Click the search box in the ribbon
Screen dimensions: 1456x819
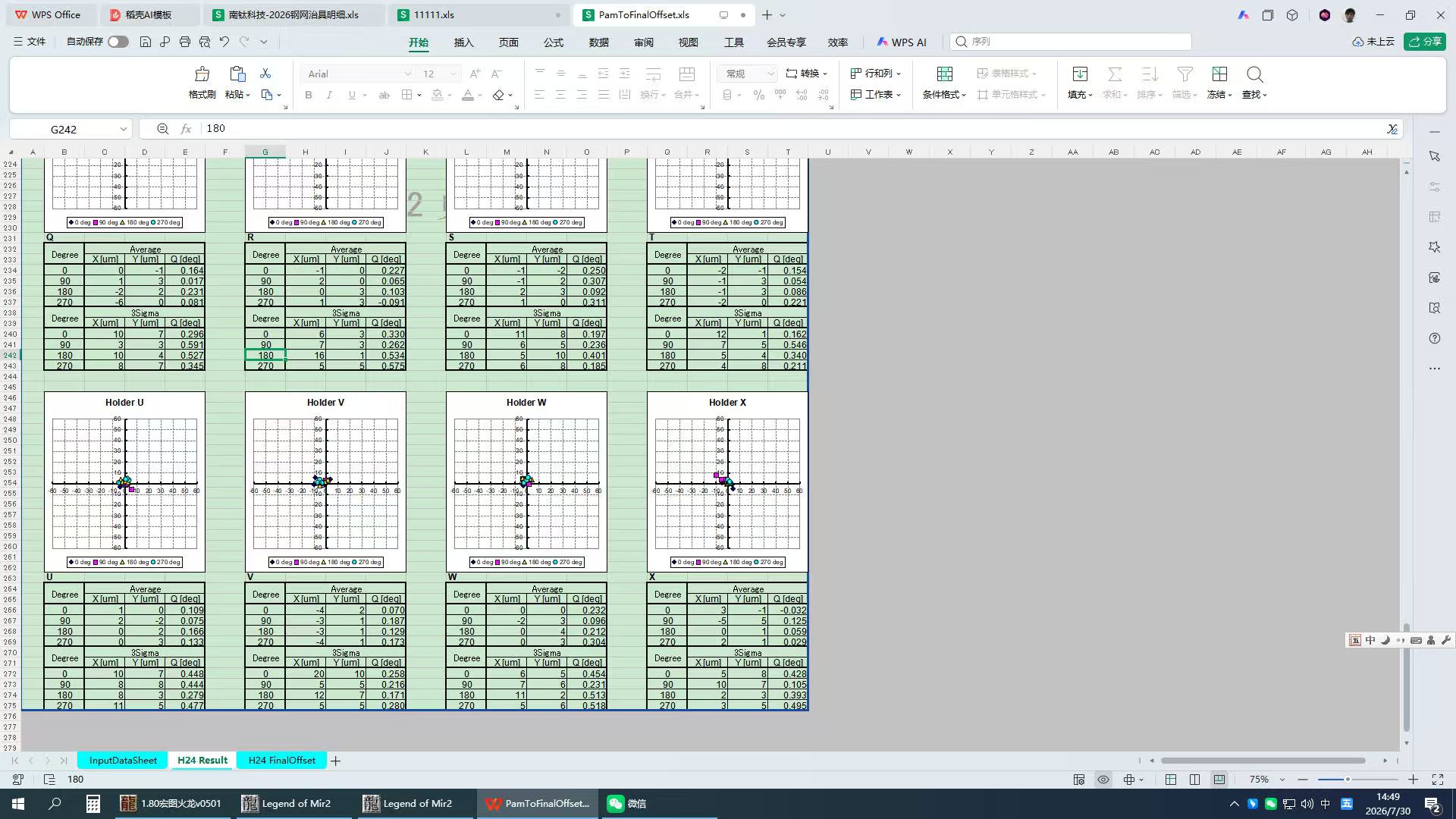[x=1071, y=42]
